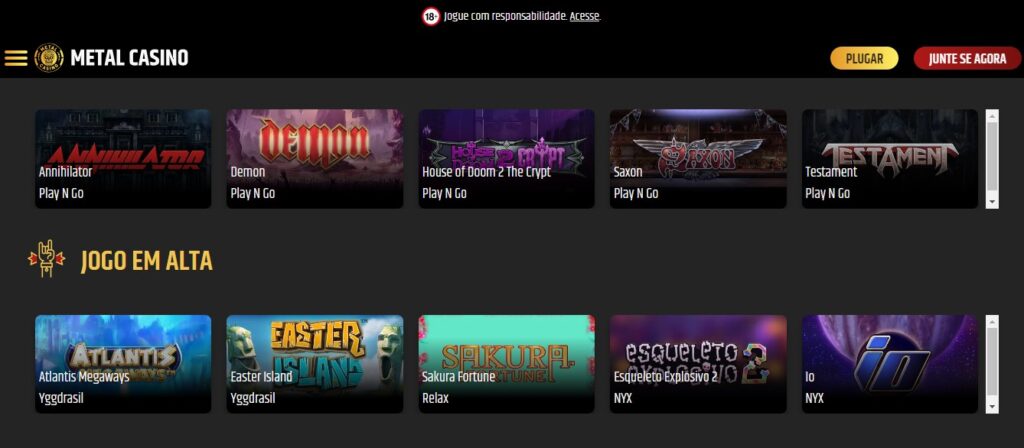Screen dimensions: 1024x448
Task: Click the 18+ age restriction icon
Action: pyautogui.click(x=430, y=17)
